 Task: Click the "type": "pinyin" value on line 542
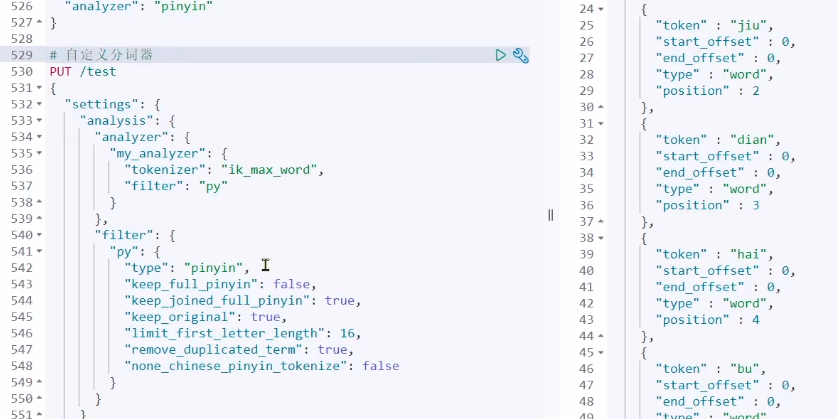click(x=213, y=267)
